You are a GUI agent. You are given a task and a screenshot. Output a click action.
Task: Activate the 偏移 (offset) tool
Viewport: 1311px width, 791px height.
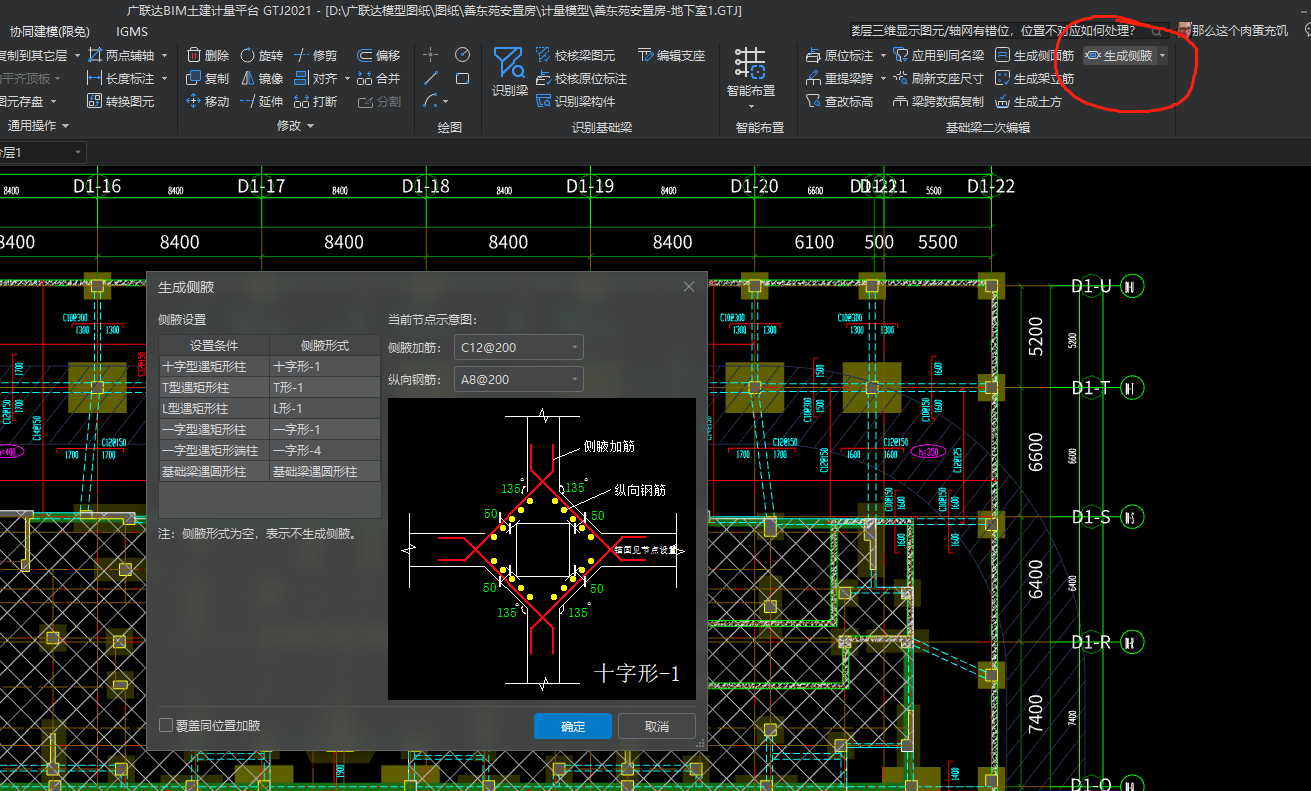click(379, 55)
